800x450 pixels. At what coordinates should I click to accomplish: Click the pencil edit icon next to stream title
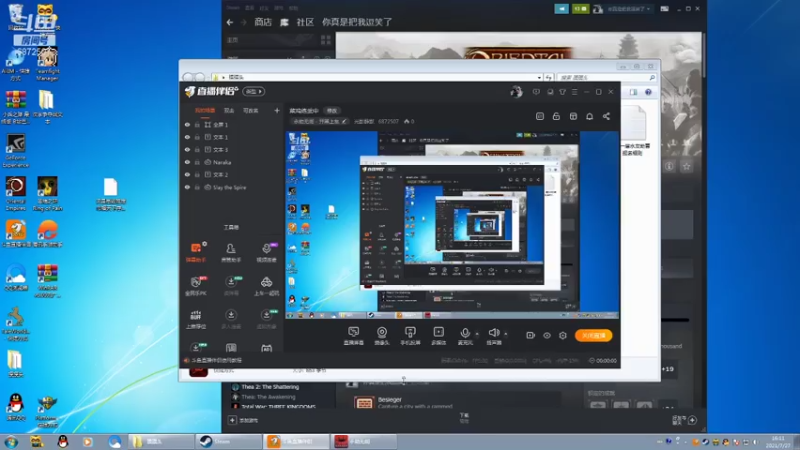(344, 121)
